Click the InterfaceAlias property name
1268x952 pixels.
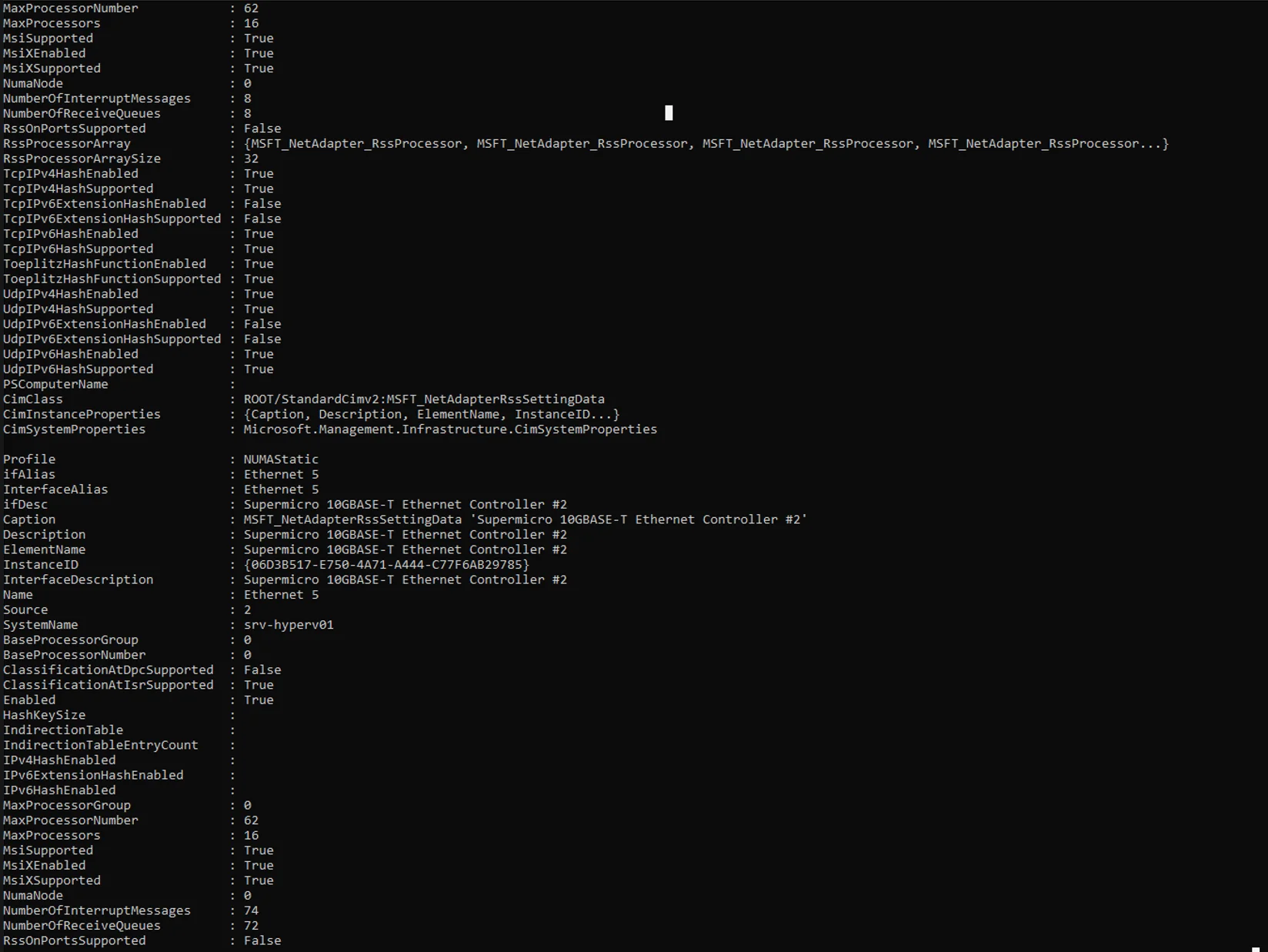click(55, 489)
